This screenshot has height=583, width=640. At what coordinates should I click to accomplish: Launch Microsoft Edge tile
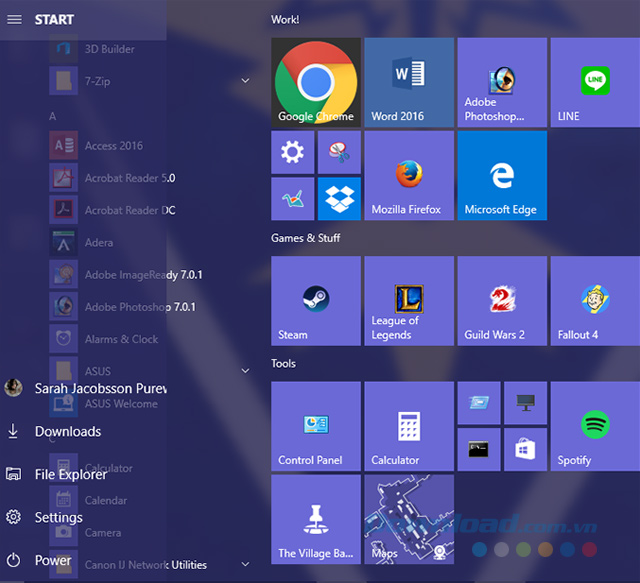coord(502,176)
